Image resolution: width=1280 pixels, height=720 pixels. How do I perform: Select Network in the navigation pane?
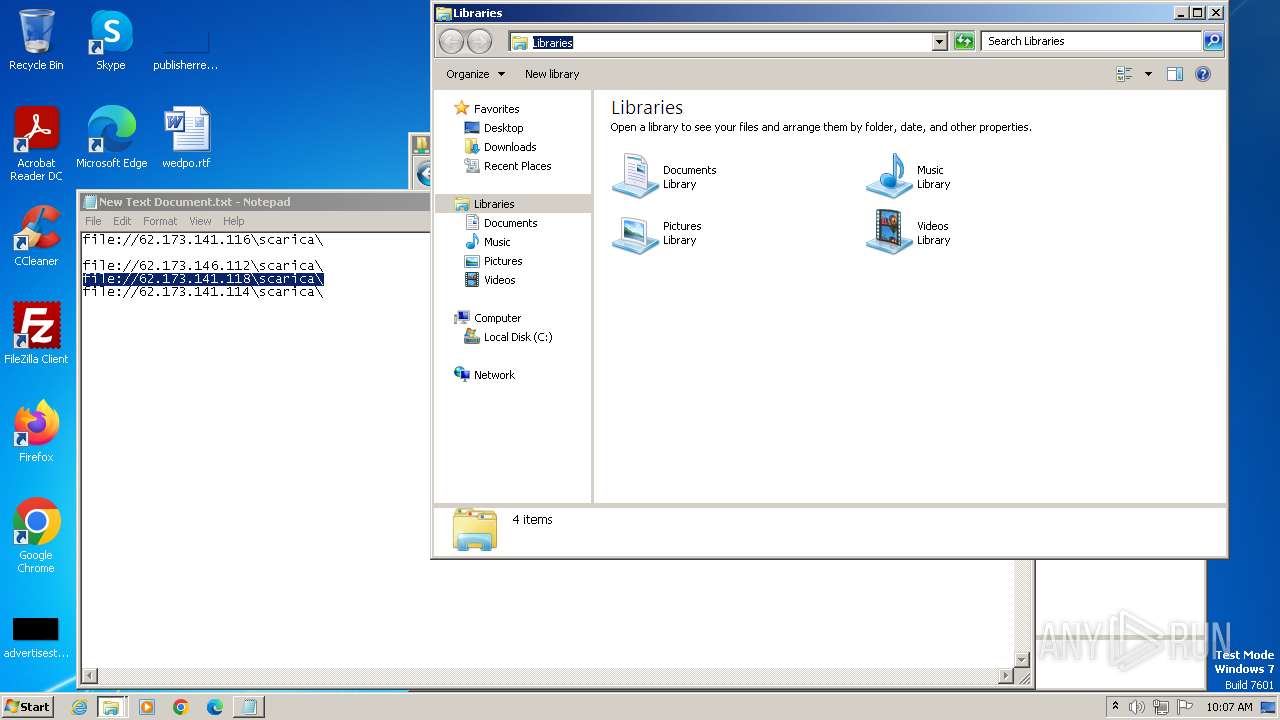click(494, 375)
